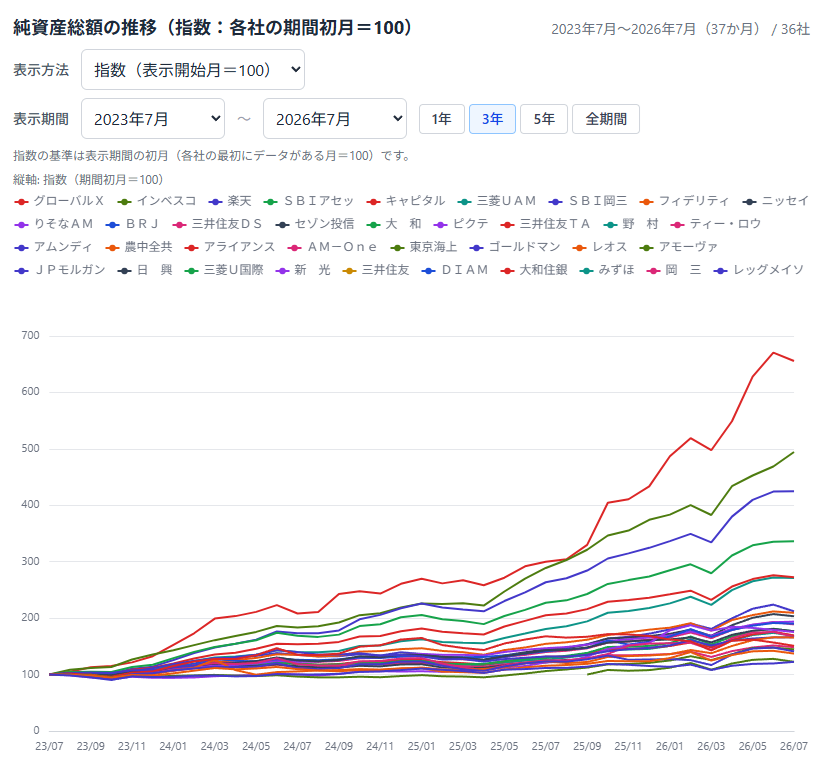
Task: Click ＪＰモルガン legend entry
Action: click(59, 270)
